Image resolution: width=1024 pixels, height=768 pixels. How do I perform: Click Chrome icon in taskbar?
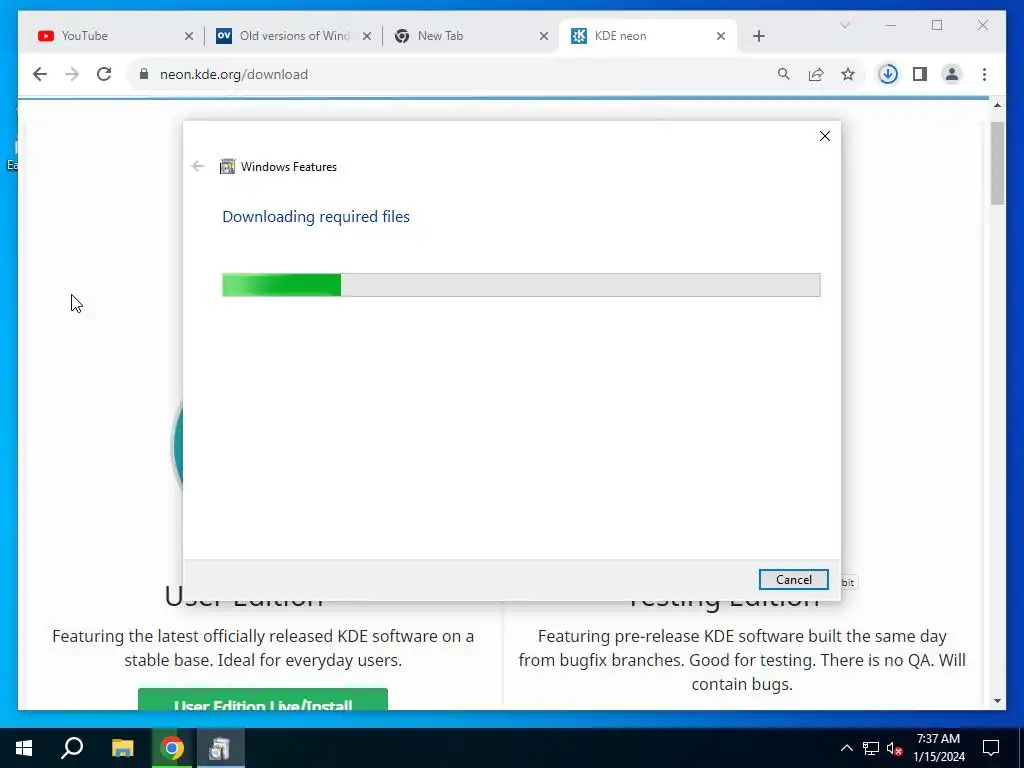172,748
